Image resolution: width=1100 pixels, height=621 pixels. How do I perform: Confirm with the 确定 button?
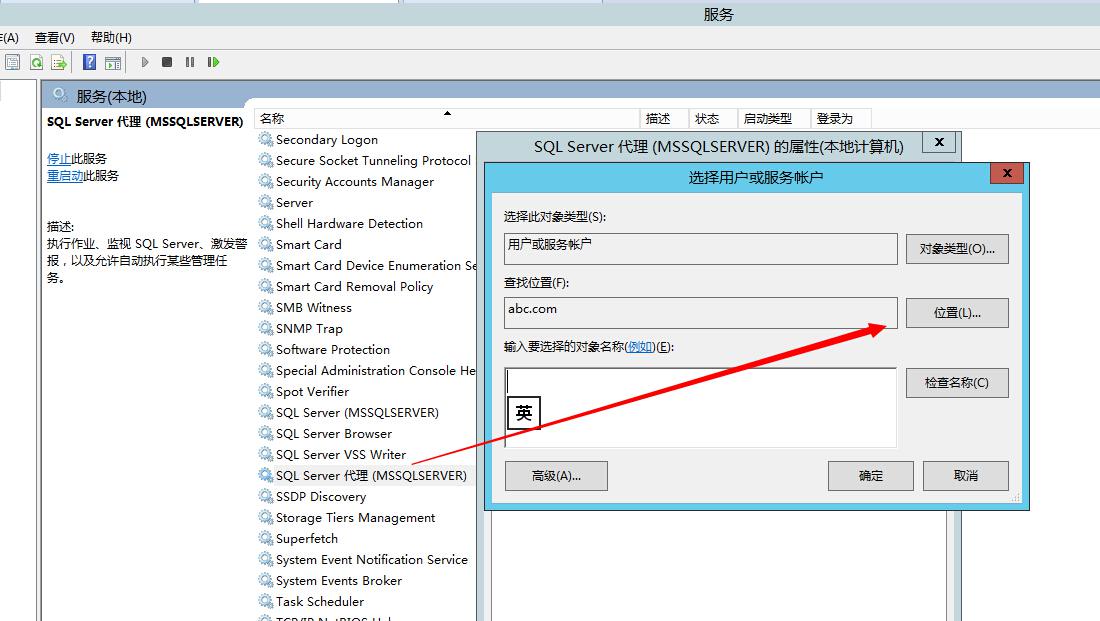(870, 476)
